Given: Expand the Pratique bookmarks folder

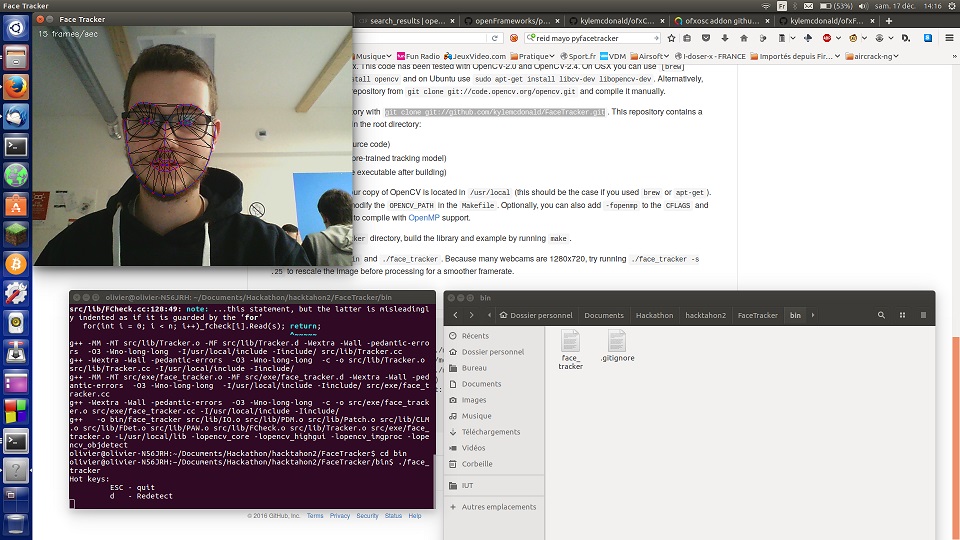Looking at the screenshot, I should coord(533,56).
